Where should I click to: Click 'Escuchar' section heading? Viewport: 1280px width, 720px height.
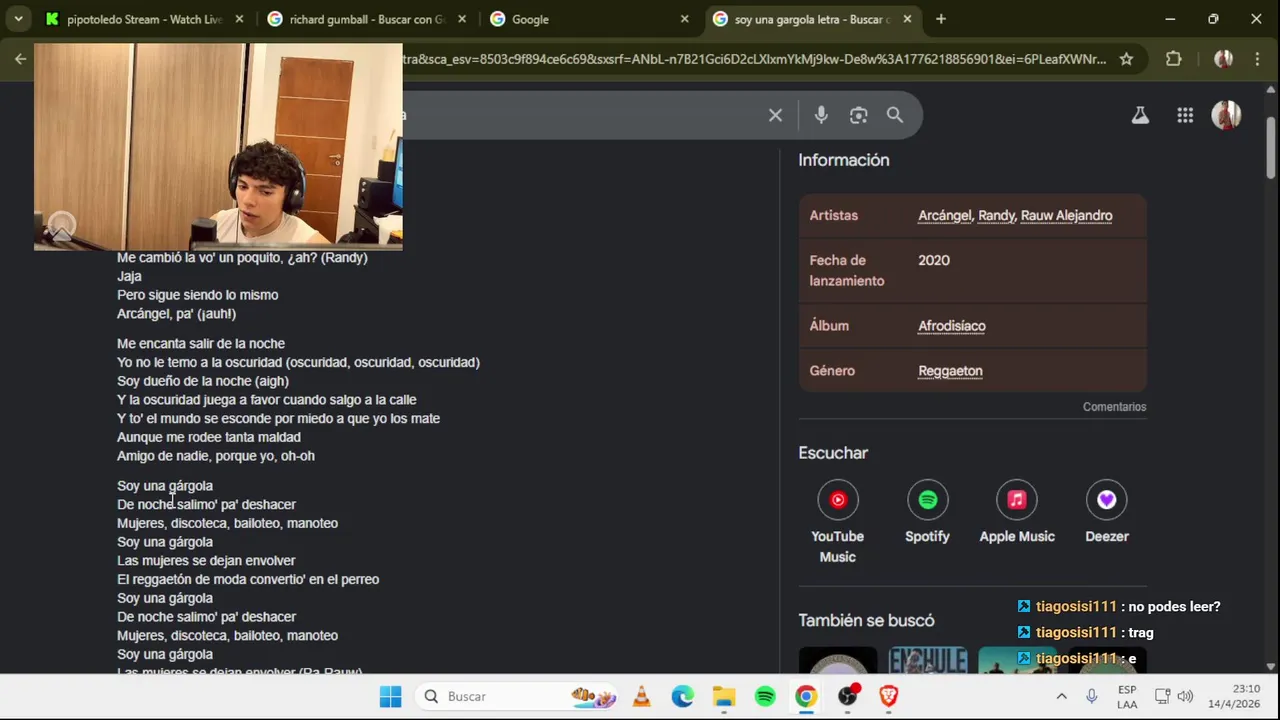[x=833, y=453]
